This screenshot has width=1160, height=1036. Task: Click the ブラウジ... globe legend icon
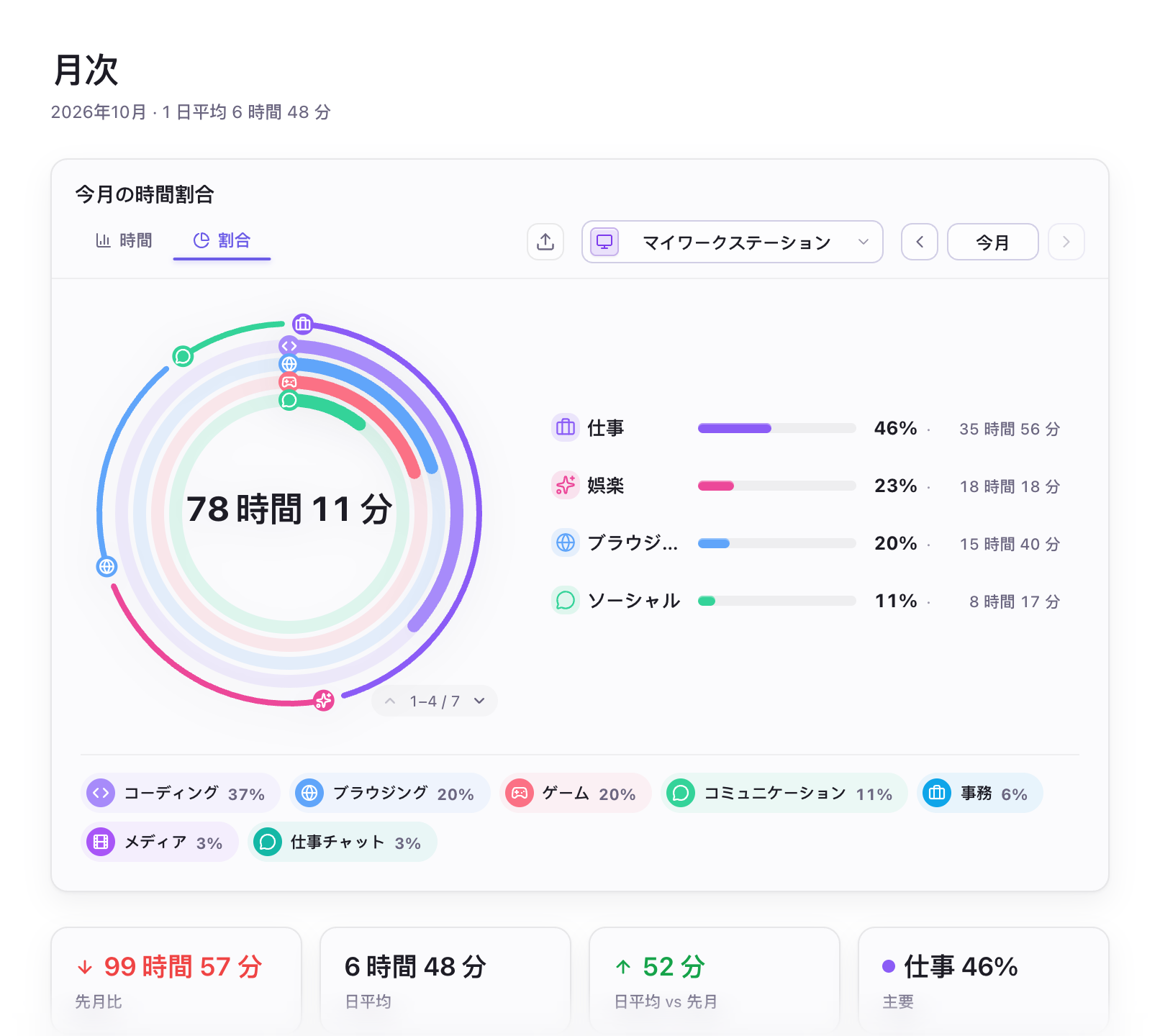[566, 543]
